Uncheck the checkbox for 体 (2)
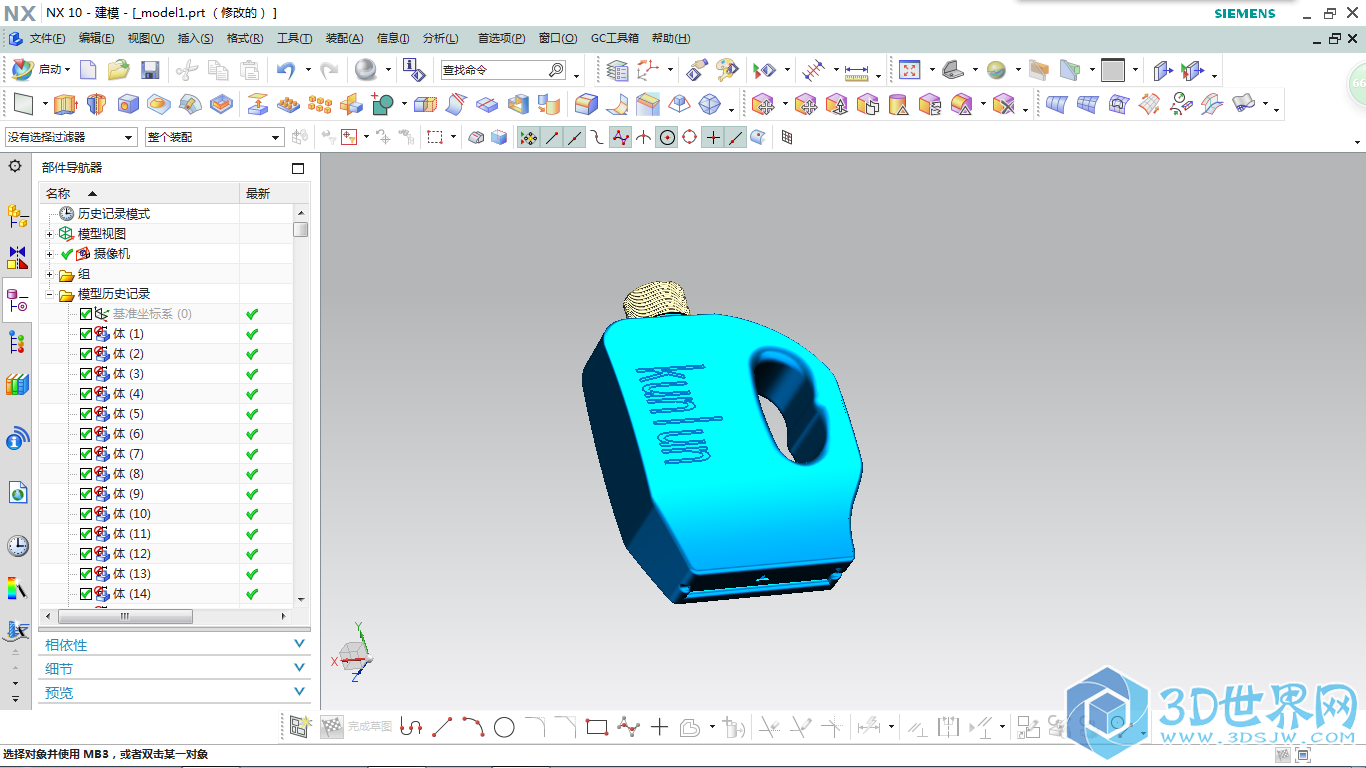1366x768 pixels. 85,354
